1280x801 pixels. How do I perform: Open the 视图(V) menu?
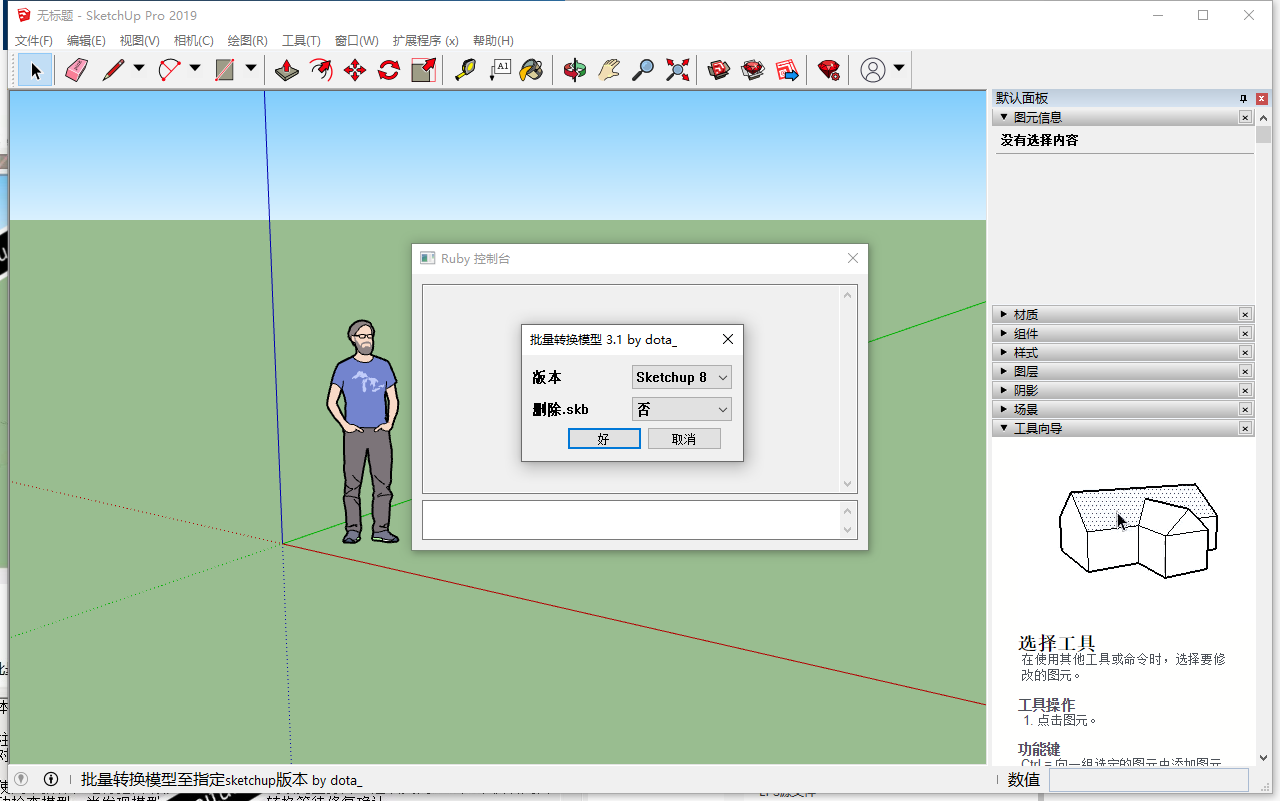139,41
